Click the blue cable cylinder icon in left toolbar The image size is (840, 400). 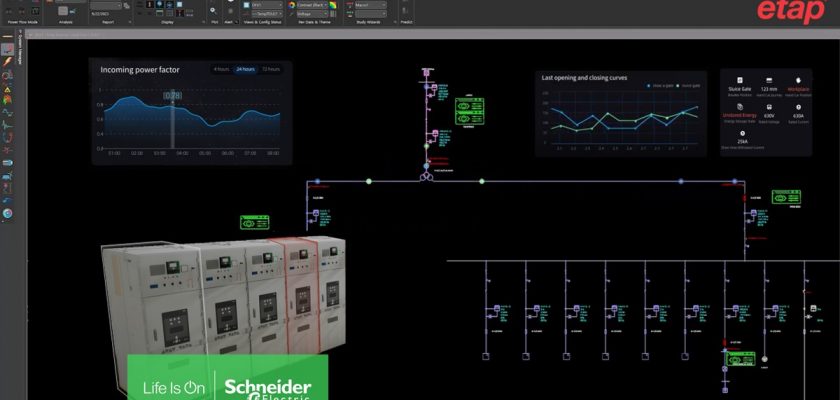pos(8,163)
